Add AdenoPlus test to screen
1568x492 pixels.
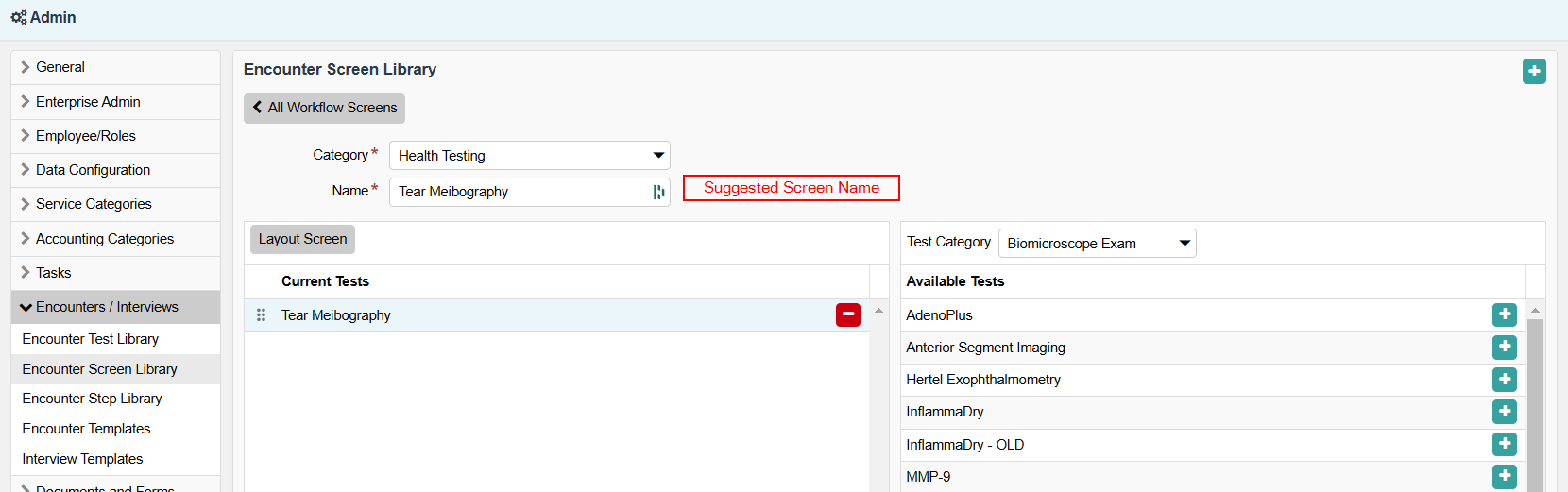coord(1504,315)
